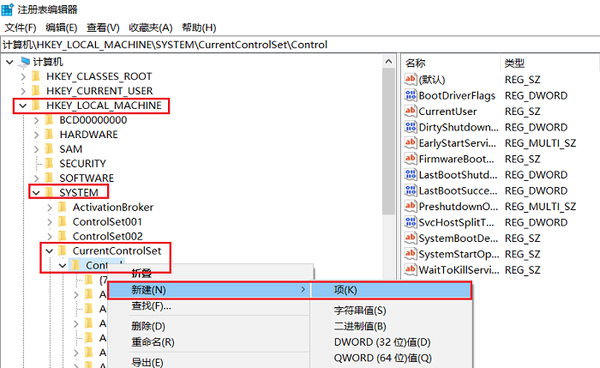The width and height of the screenshot is (600, 368).
Task: Expand the ControlSet001 arrow
Action: 50,222
